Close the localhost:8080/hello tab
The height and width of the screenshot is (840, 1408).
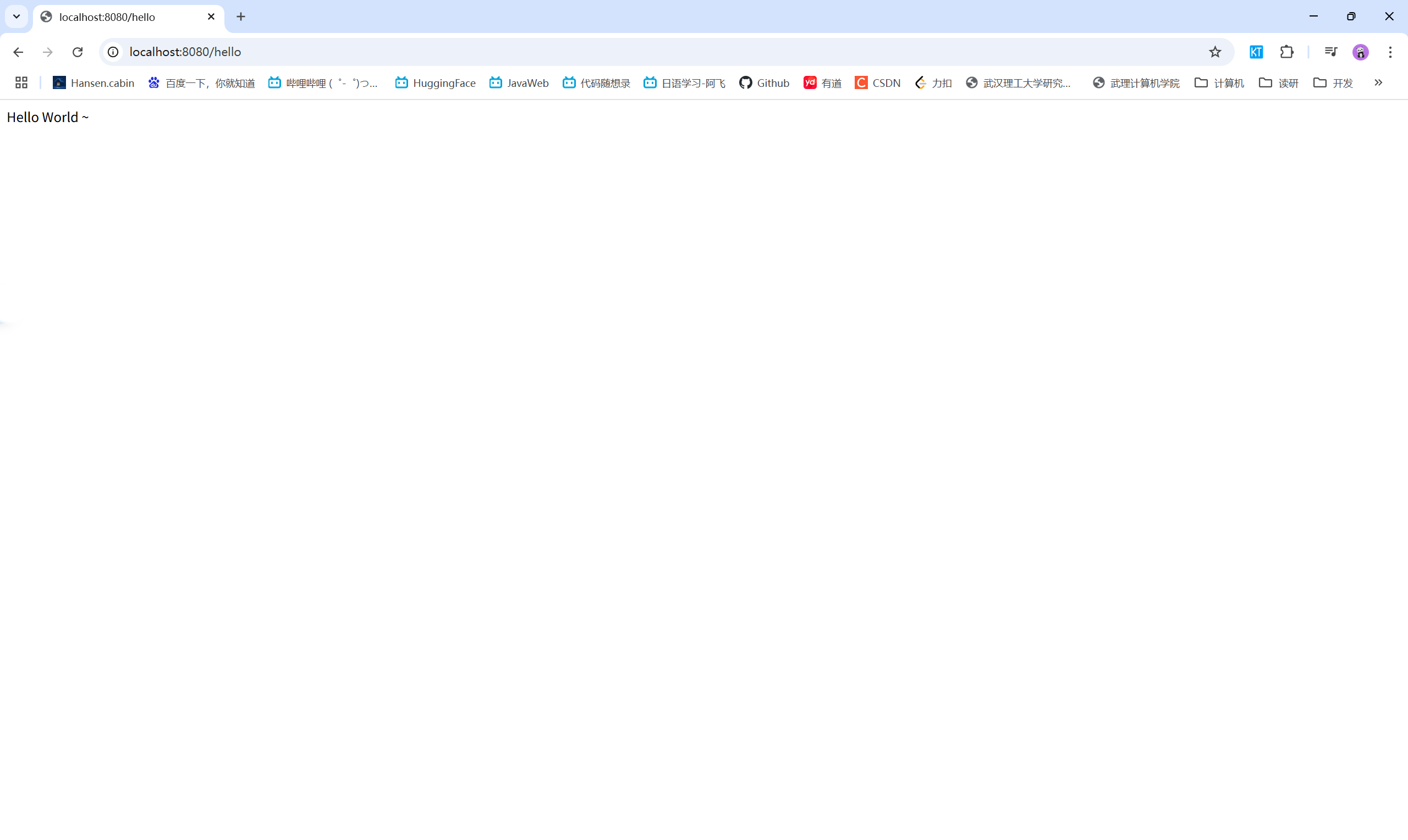[211, 17]
